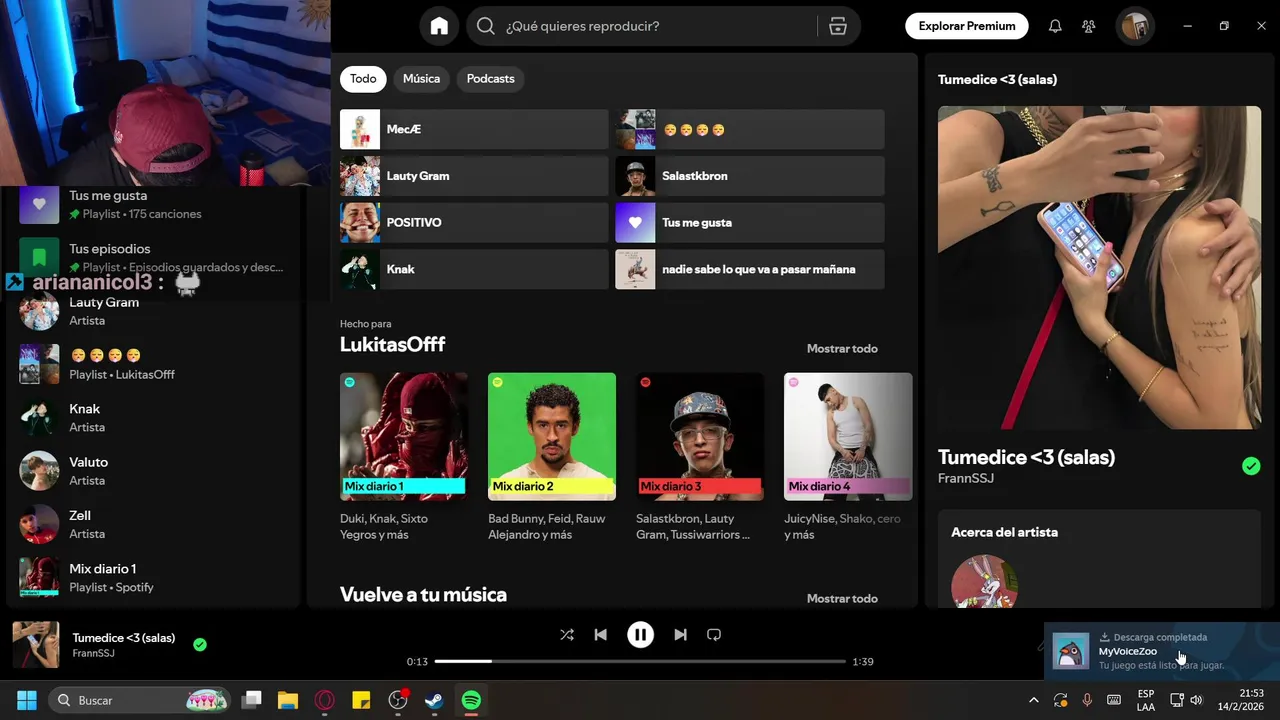Open Friend Activity icon
The image size is (1280, 720).
[1089, 26]
